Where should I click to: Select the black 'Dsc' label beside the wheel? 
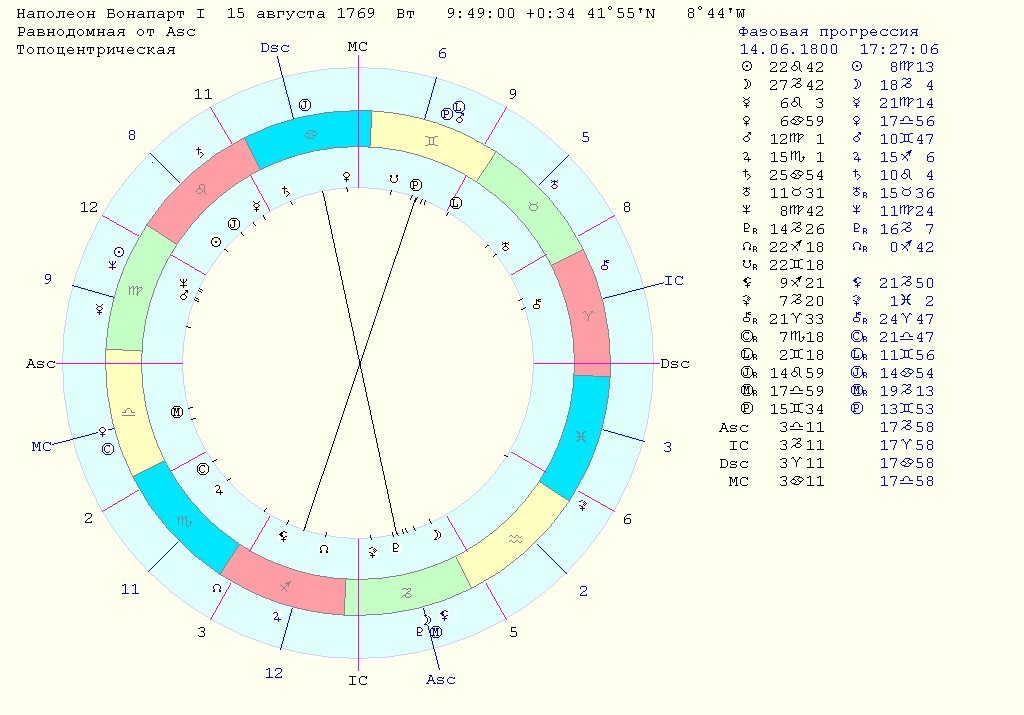click(675, 364)
